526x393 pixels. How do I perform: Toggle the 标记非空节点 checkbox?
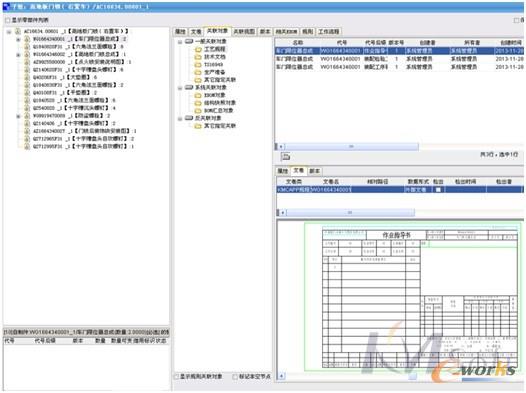coord(235,377)
